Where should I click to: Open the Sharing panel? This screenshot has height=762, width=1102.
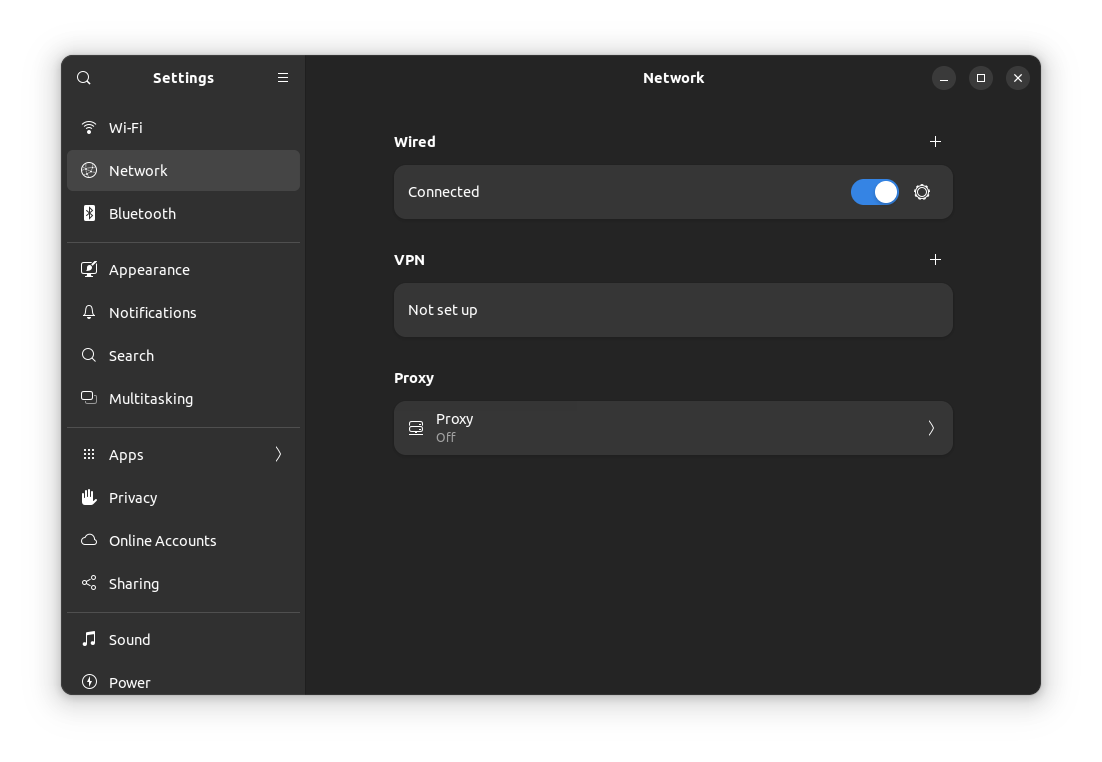[183, 583]
